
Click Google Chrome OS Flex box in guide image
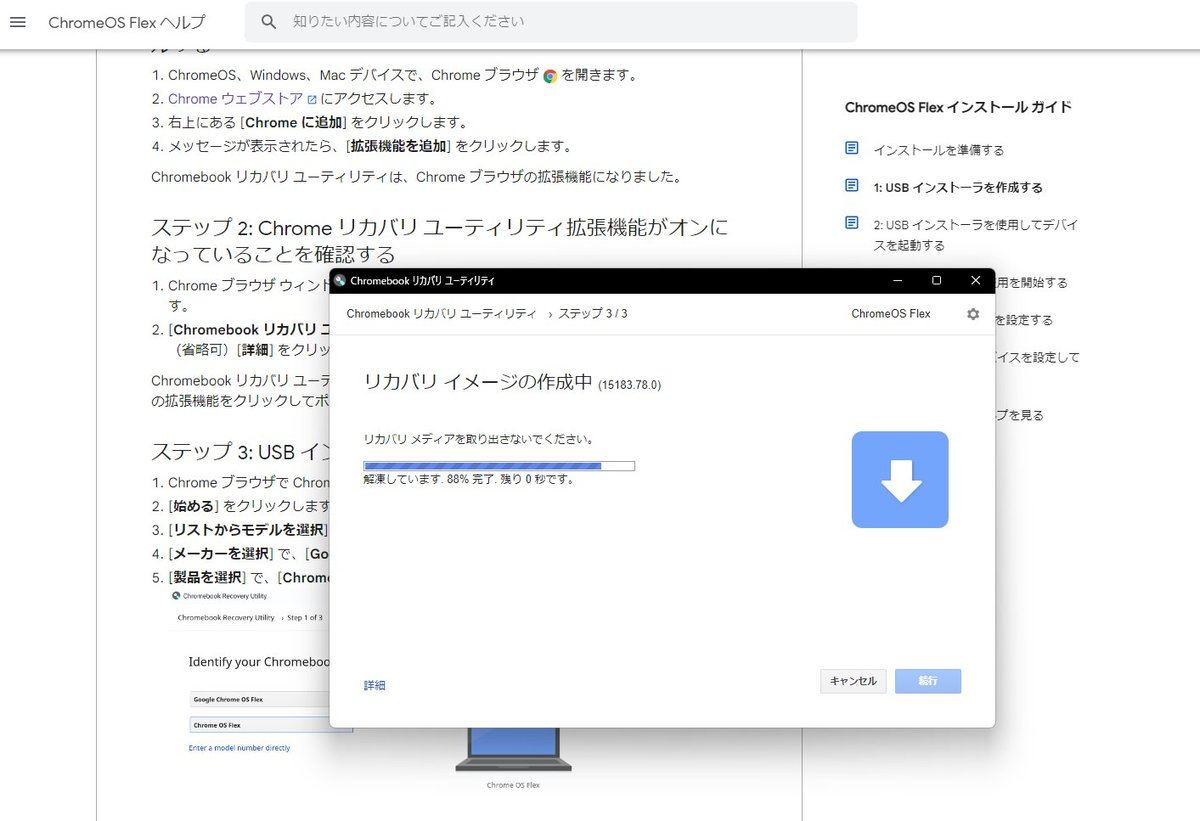[260, 699]
